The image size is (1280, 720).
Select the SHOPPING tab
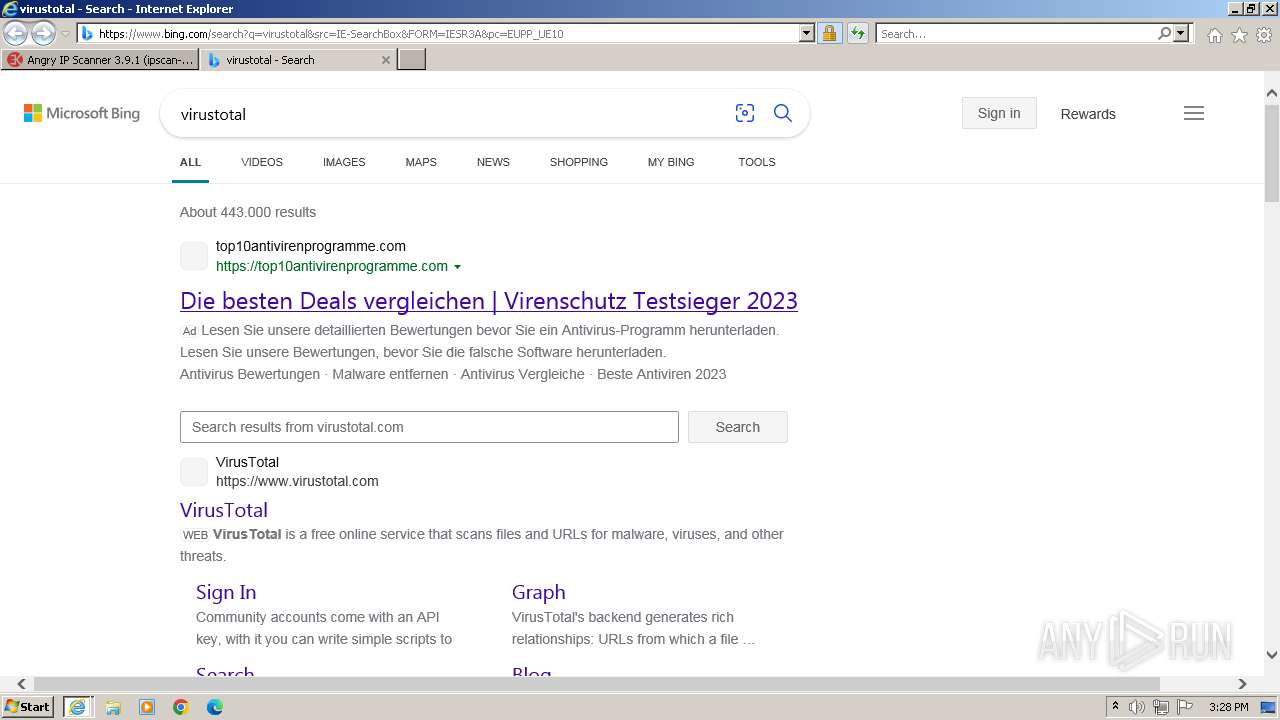tap(579, 162)
